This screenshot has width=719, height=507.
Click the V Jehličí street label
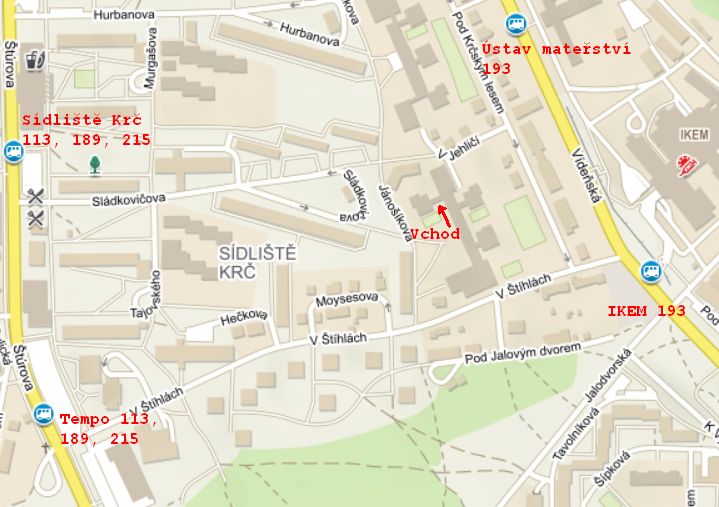point(459,148)
